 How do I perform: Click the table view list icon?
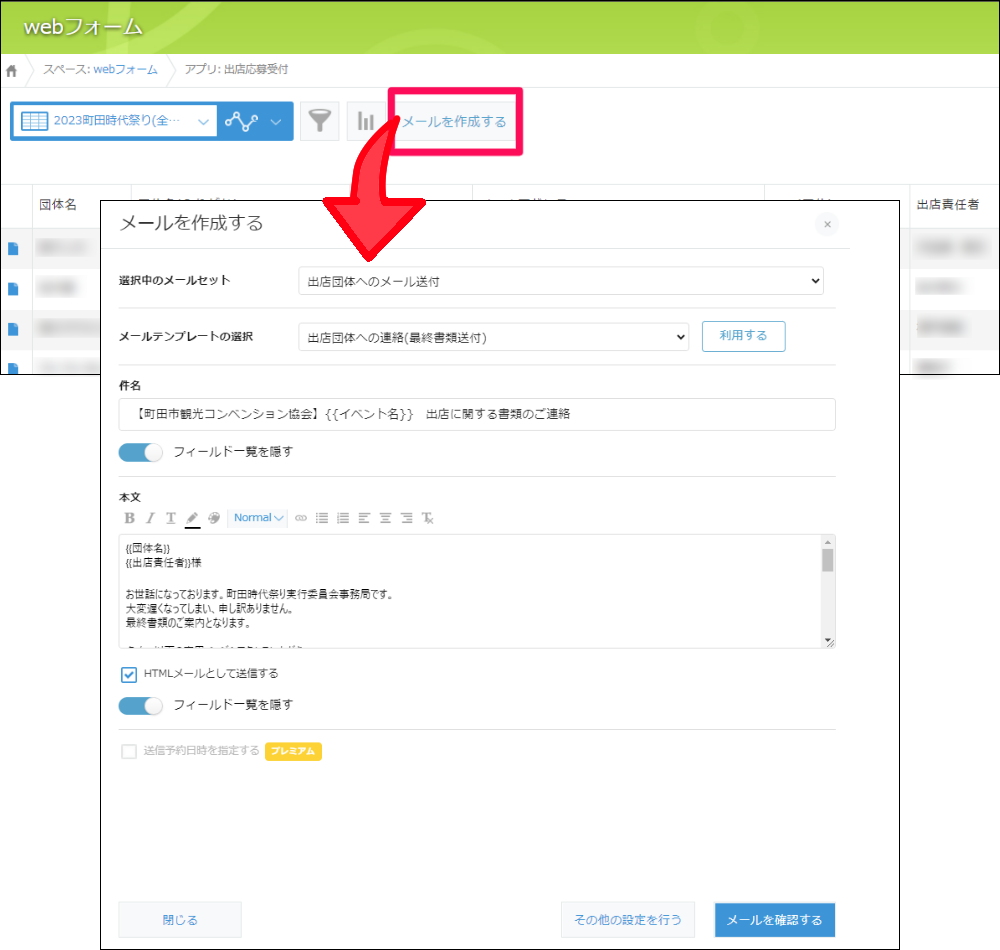click(x=34, y=121)
